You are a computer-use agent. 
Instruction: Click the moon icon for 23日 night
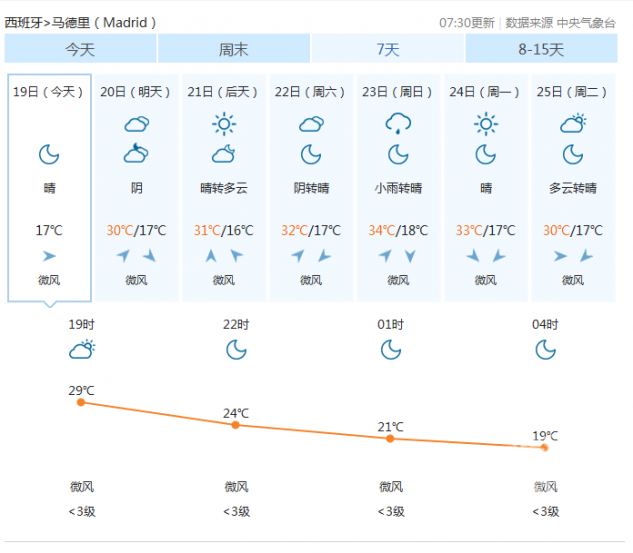click(398, 155)
